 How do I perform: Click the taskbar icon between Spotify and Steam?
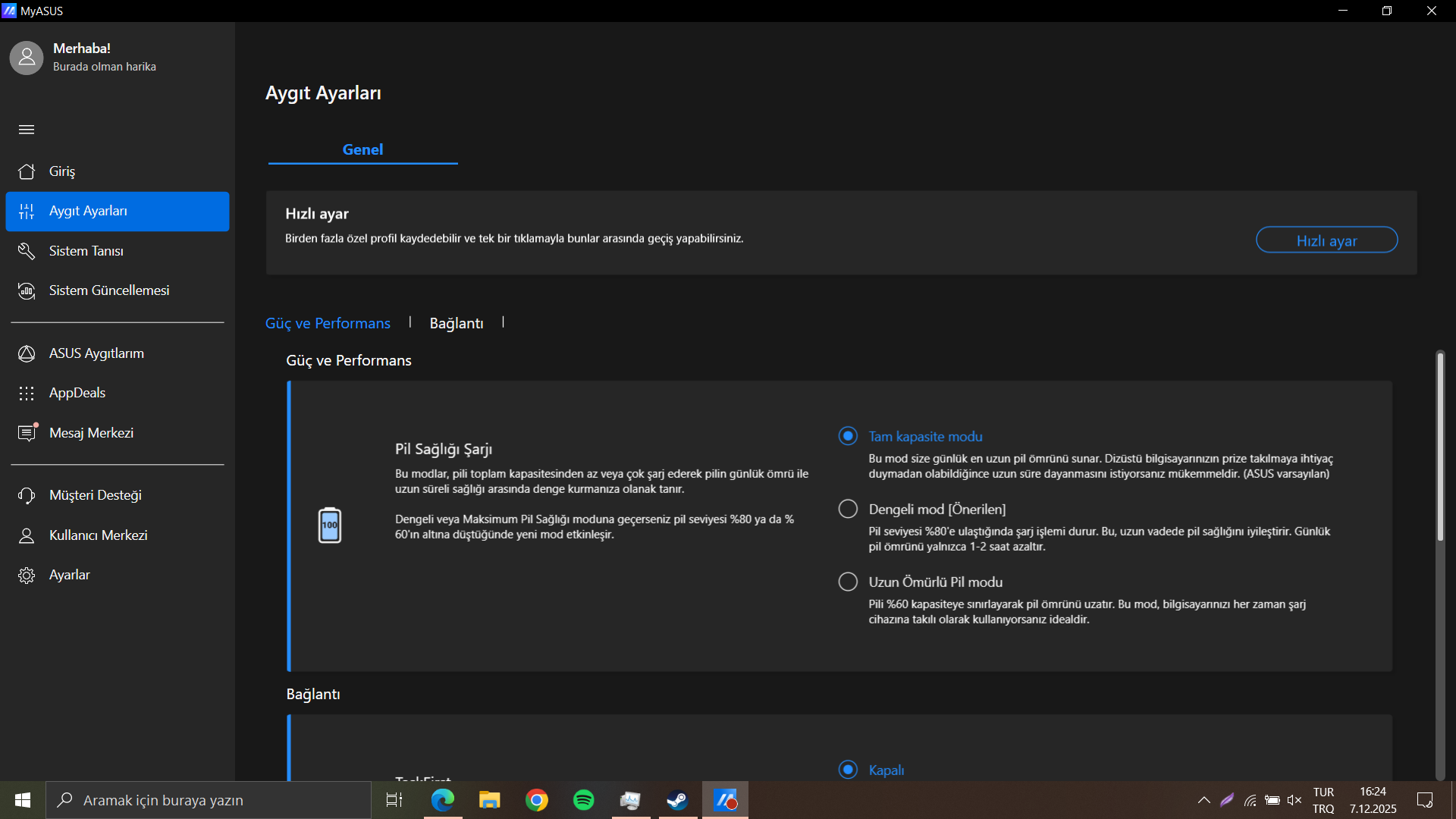pos(631,800)
